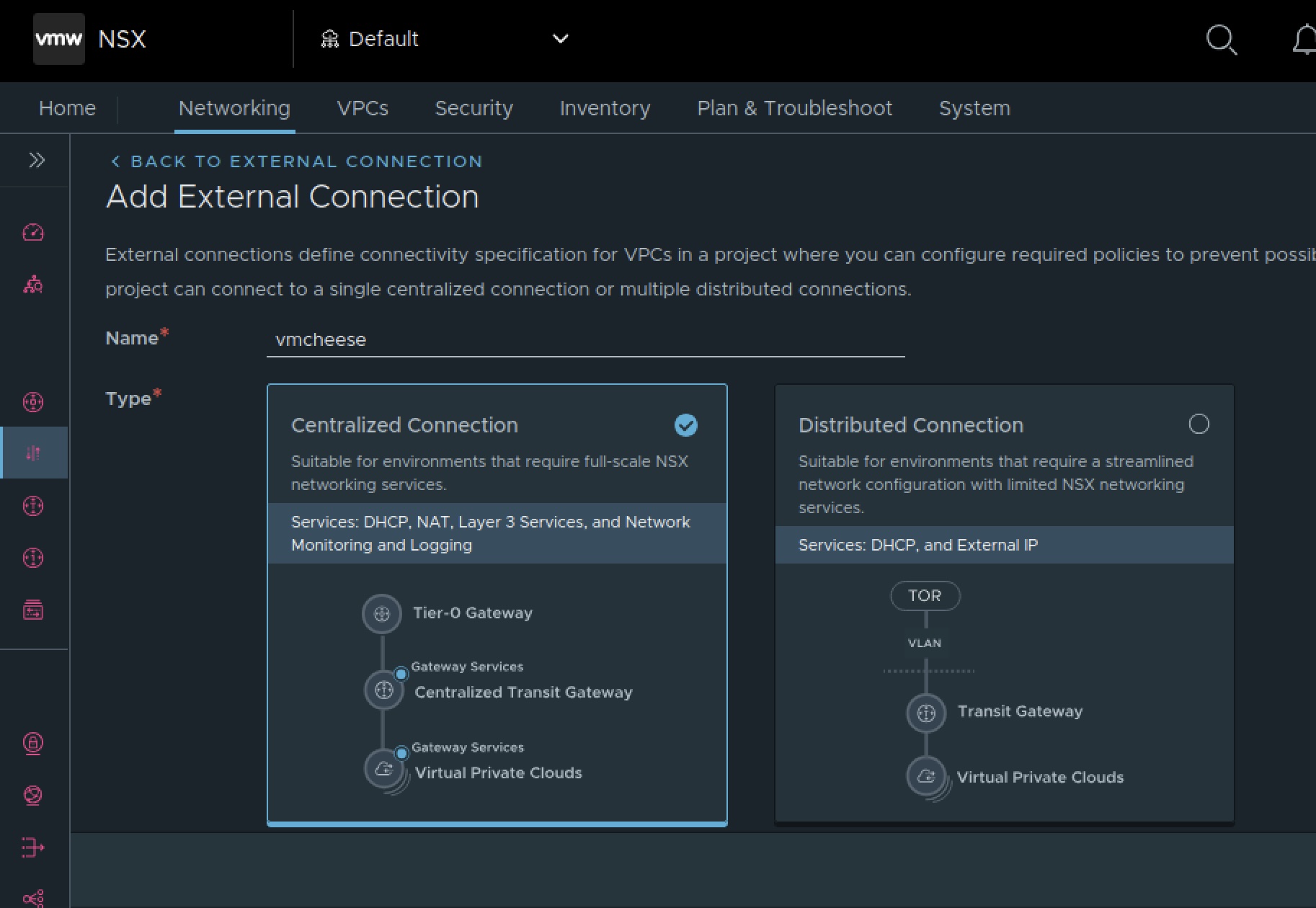Screen dimensions: 1316x908
Task: Open Tier-0 Gateways sidebar icon with center square
Action: click(x=33, y=402)
